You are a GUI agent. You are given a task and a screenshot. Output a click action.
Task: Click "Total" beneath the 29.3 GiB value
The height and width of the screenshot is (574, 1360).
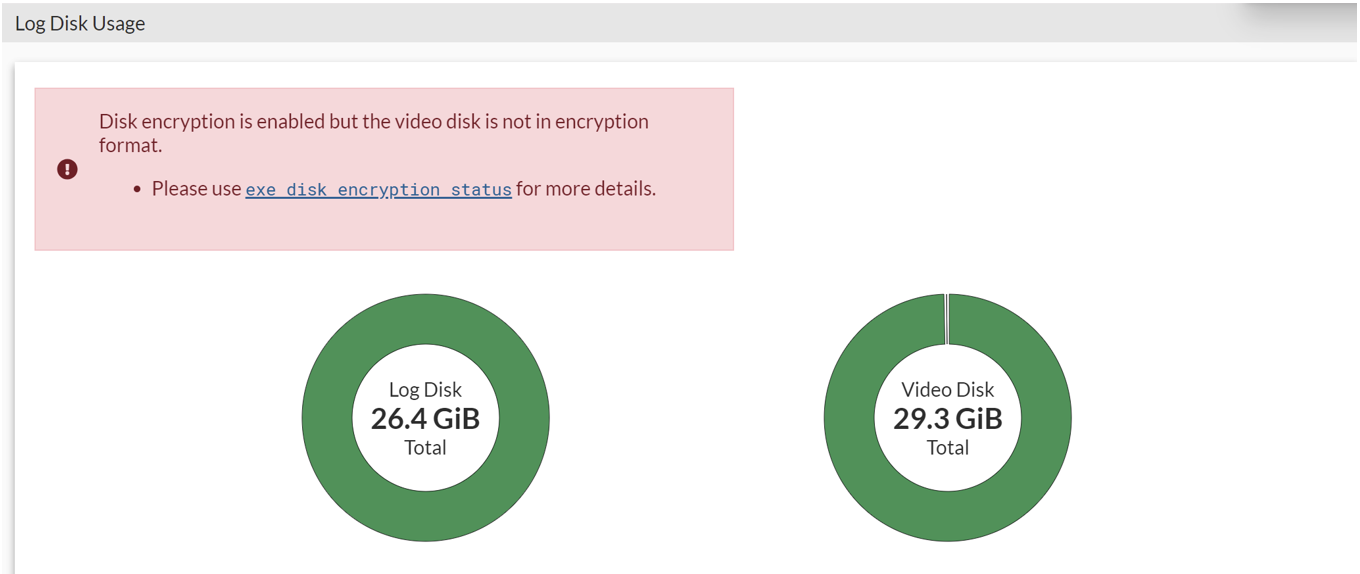click(947, 447)
